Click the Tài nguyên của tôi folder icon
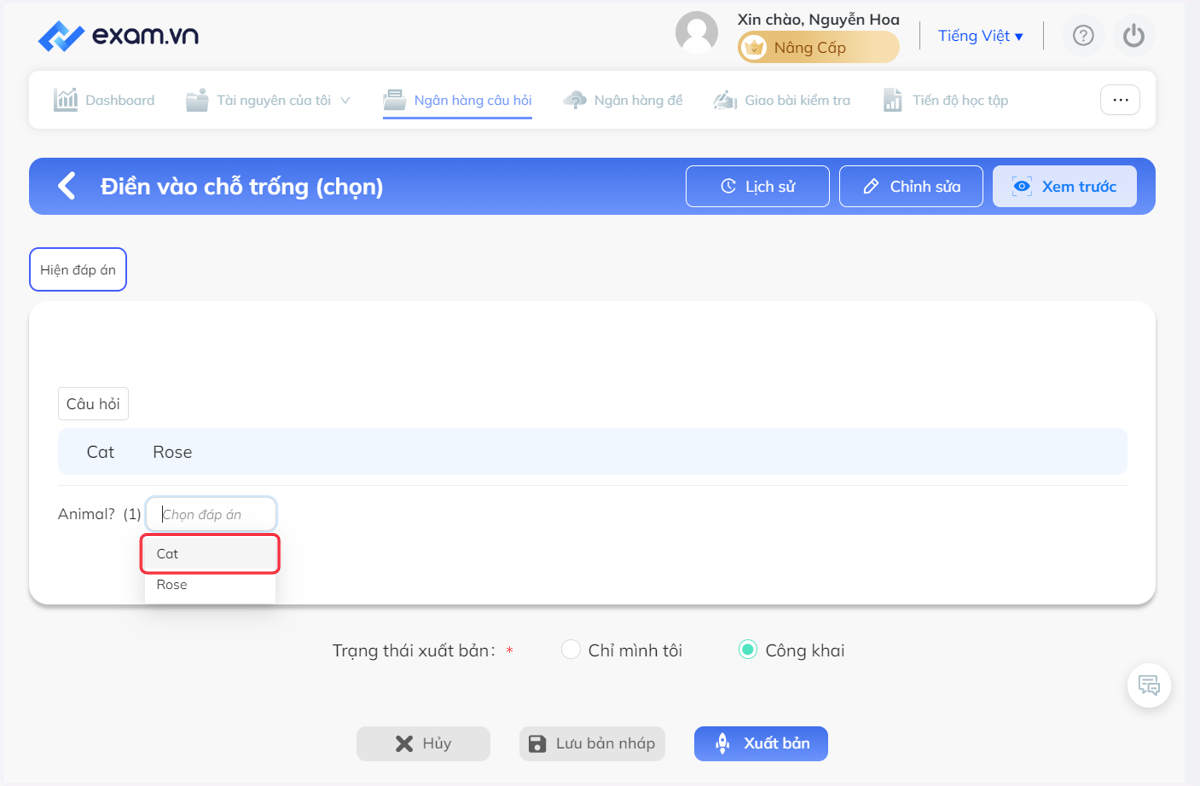The image size is (1200, 786). coord(197,100)
